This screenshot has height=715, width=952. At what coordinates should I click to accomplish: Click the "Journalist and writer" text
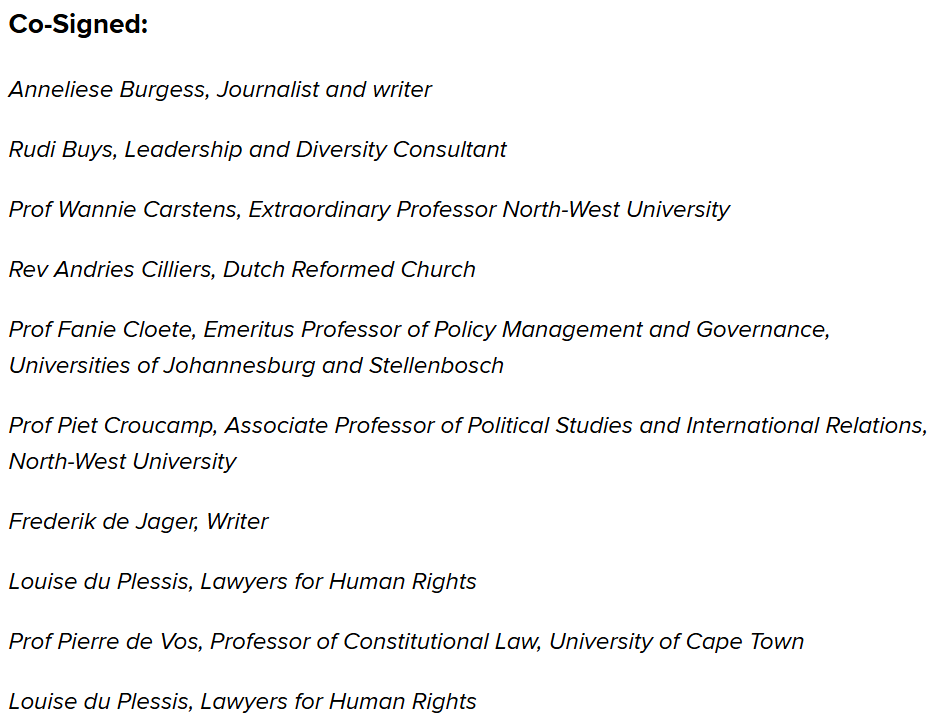coord(324,89)
